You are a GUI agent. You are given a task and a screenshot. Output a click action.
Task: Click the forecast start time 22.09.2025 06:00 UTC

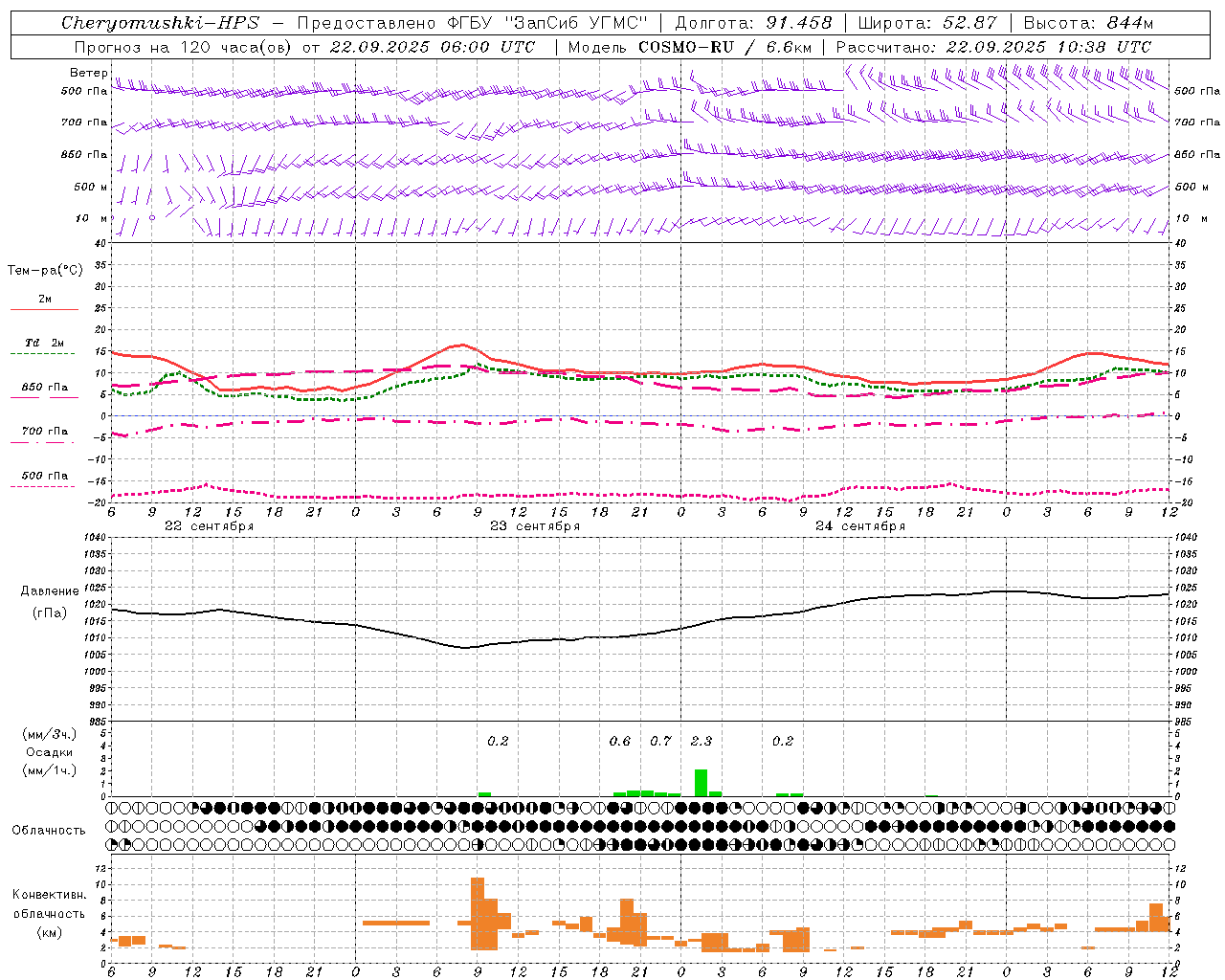(x=432, y=47)
